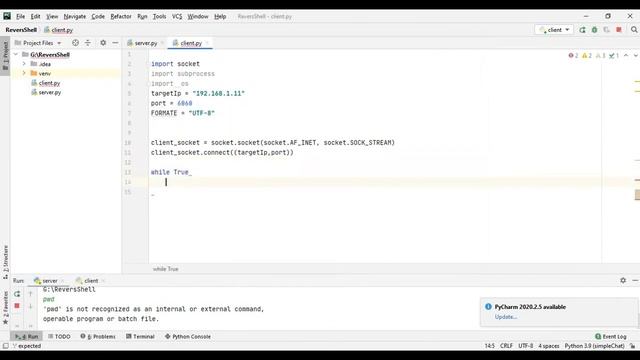Click the locate file target icon
This screenshot has height=360, width=640.
(75, 43)
